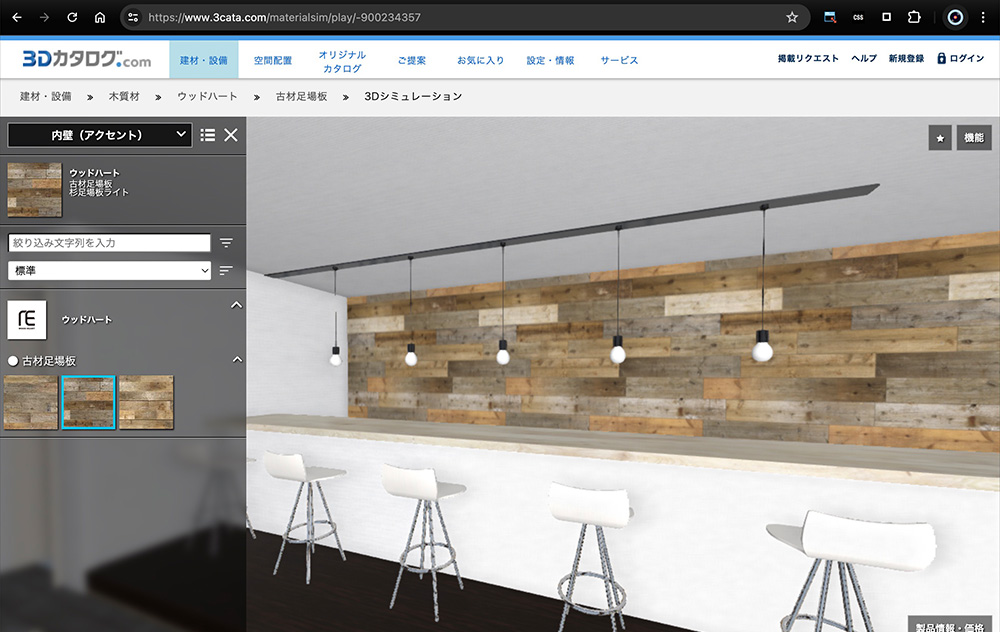Viewport: 1000px width, 632px height.
Task: Open the list view icon beside 内壁 dropdown
Action: coord(208,135)
